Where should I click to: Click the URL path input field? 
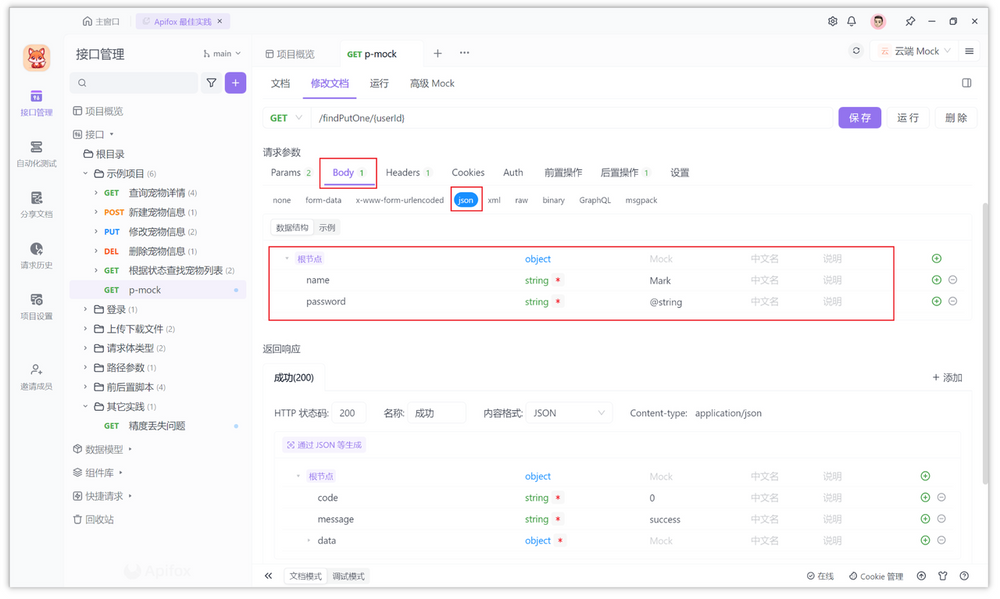(x=570, y=118)
